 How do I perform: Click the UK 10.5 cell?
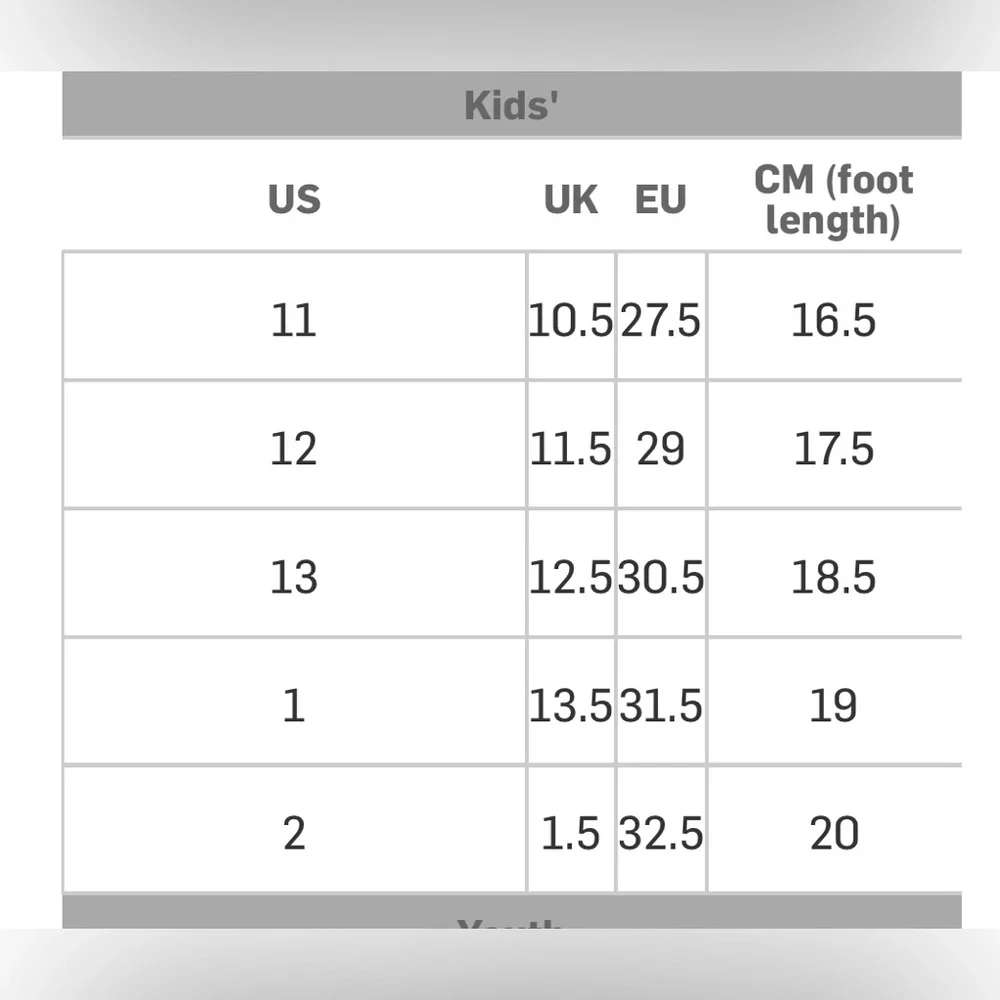(570, 320)
